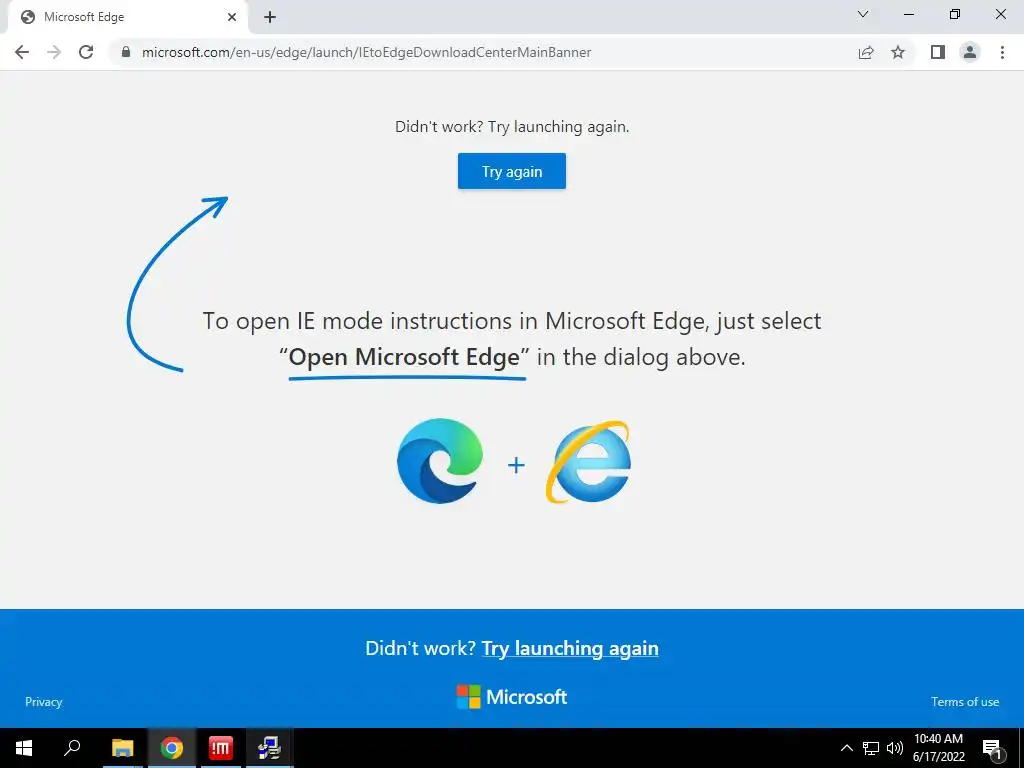
Task: Open the side panel icon
Action: point(938,52)
